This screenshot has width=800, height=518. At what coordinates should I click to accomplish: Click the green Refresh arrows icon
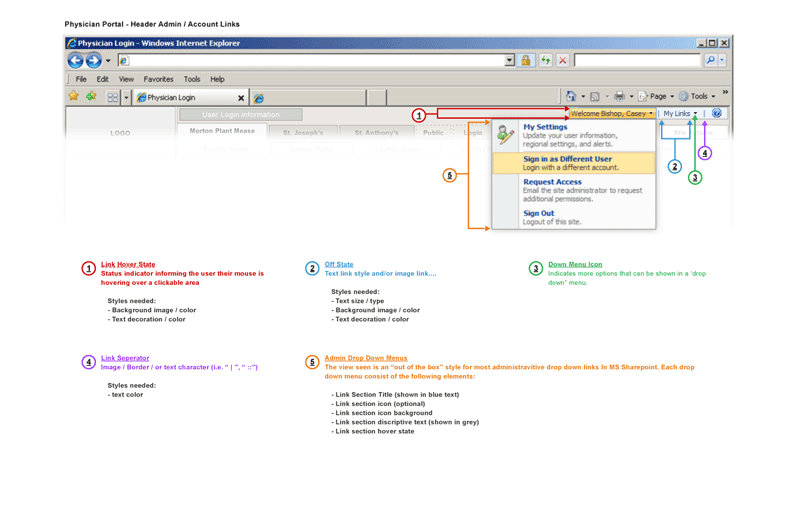click(546, 61)
